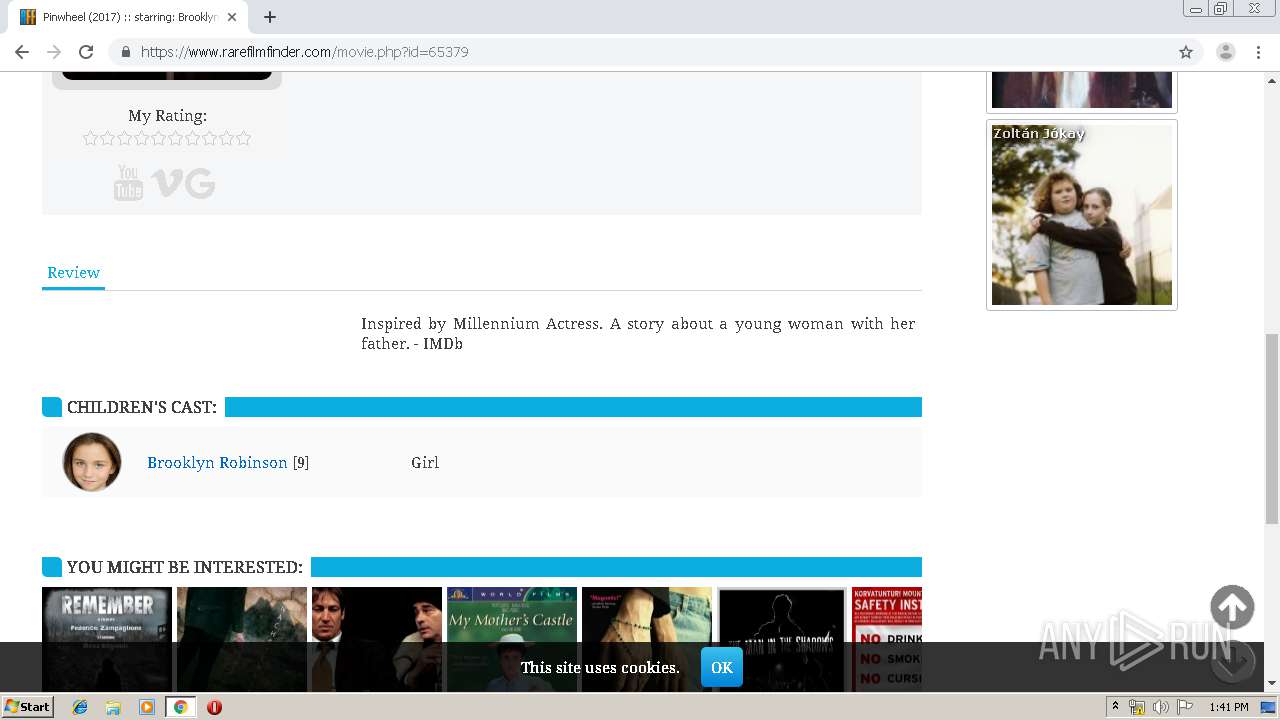The width and height of the screenshot is (1280, 720).
Task: Click the scrollbar up arrow
Action: point(1272,79)
